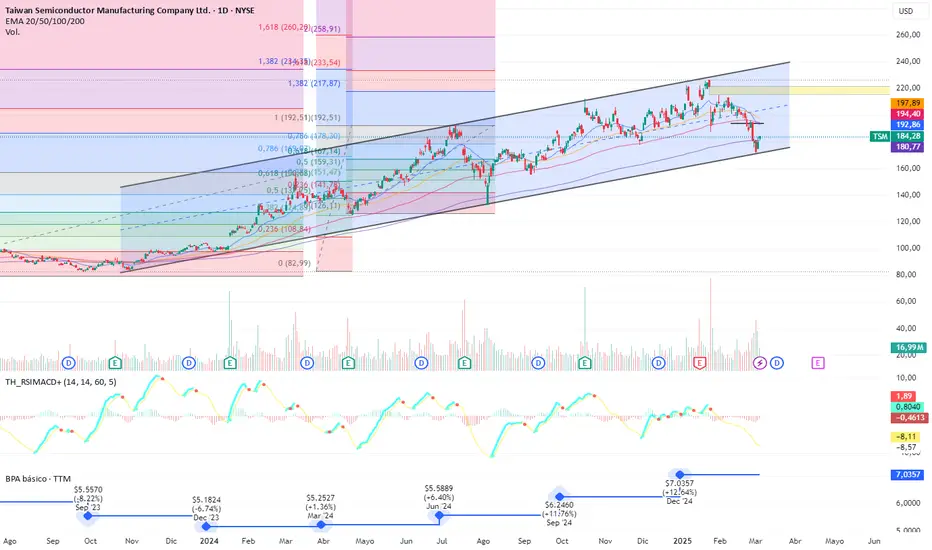932x550 pixels.
Task: Click the Sep '23 EPS data point
Action: click(88, 516)
